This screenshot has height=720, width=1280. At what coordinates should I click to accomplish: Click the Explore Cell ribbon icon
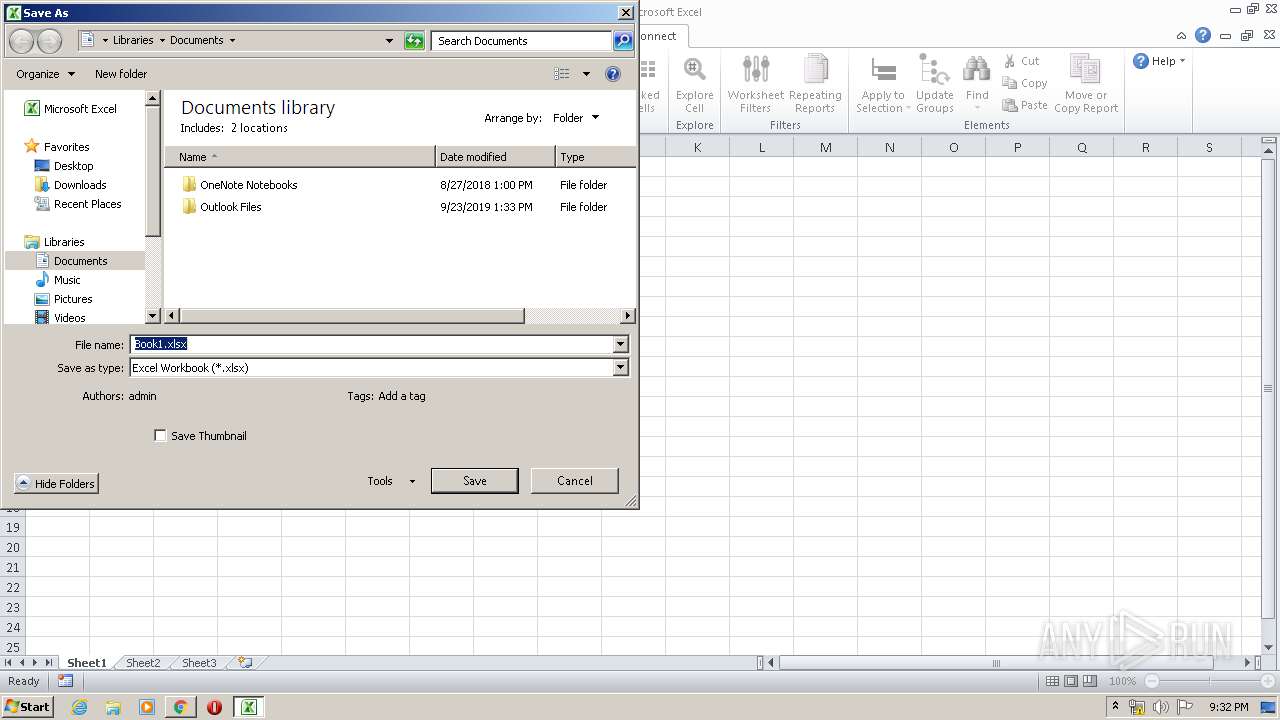click(694, 85)
